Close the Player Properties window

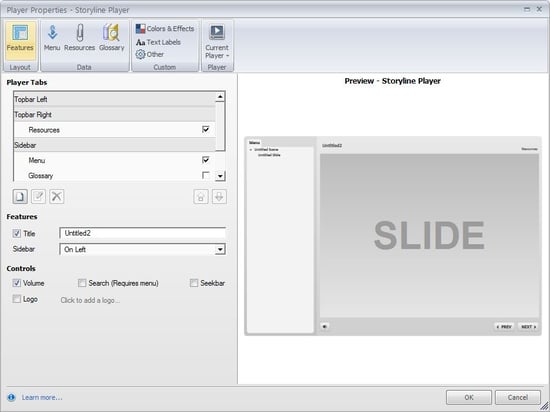click(x=539, y=9)
